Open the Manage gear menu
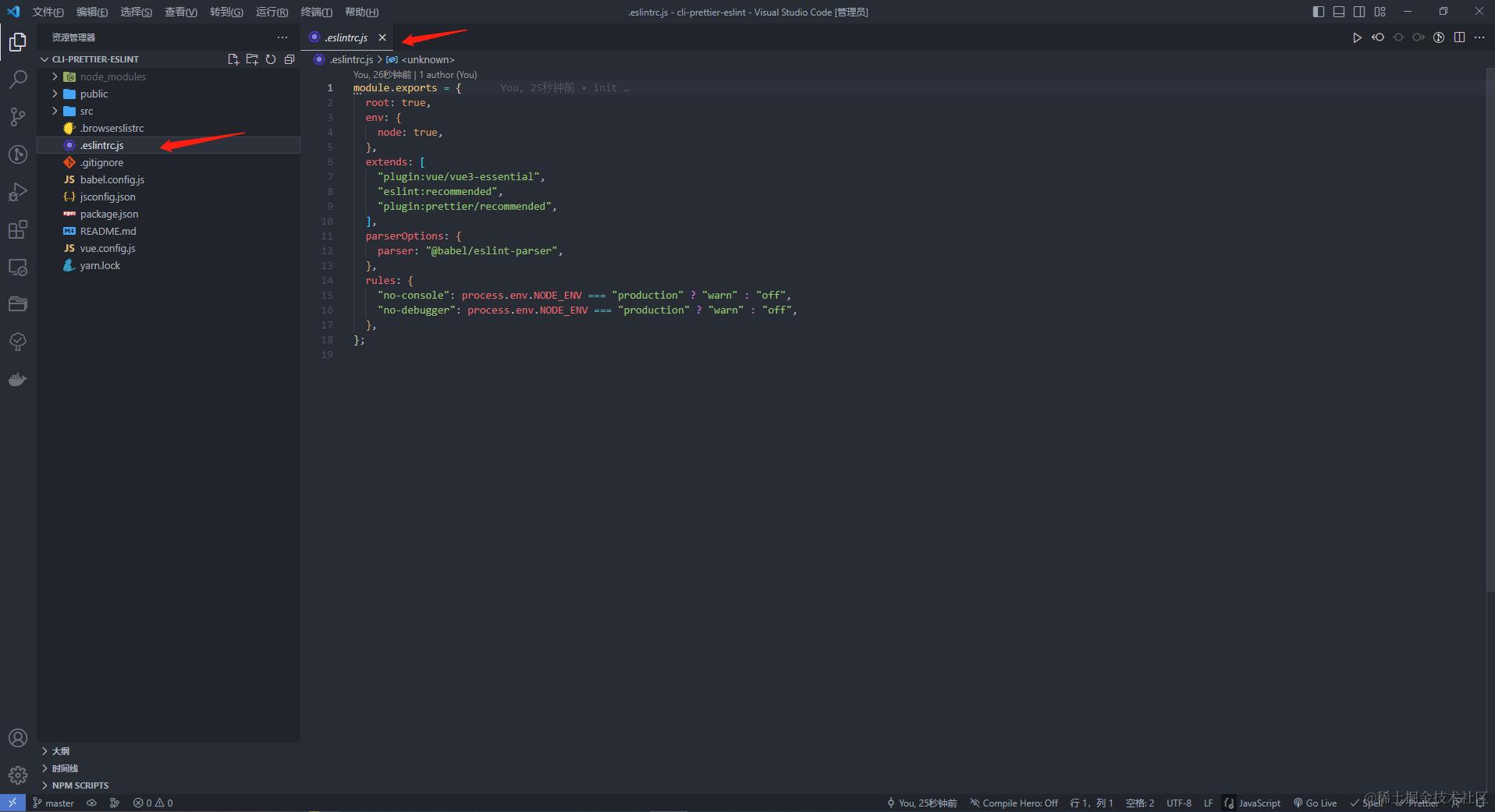Image resolution: width=1495 pixels, height=812 pixels. [x=17, y=775]
